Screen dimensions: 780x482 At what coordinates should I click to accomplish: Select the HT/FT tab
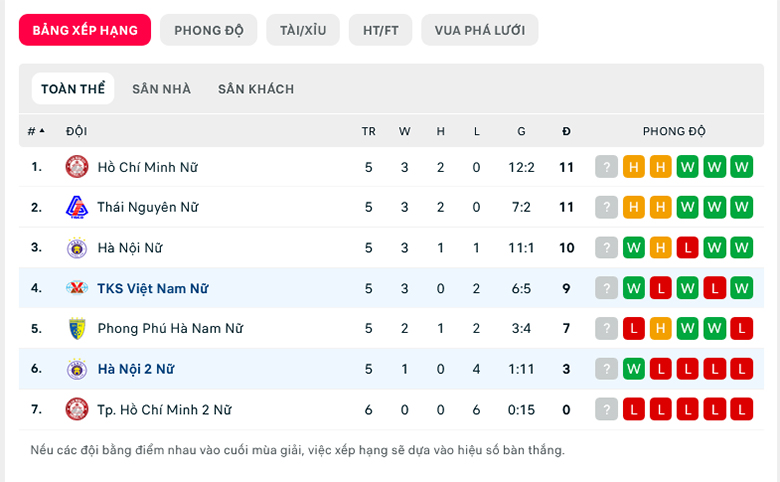(x=381, y=30)
